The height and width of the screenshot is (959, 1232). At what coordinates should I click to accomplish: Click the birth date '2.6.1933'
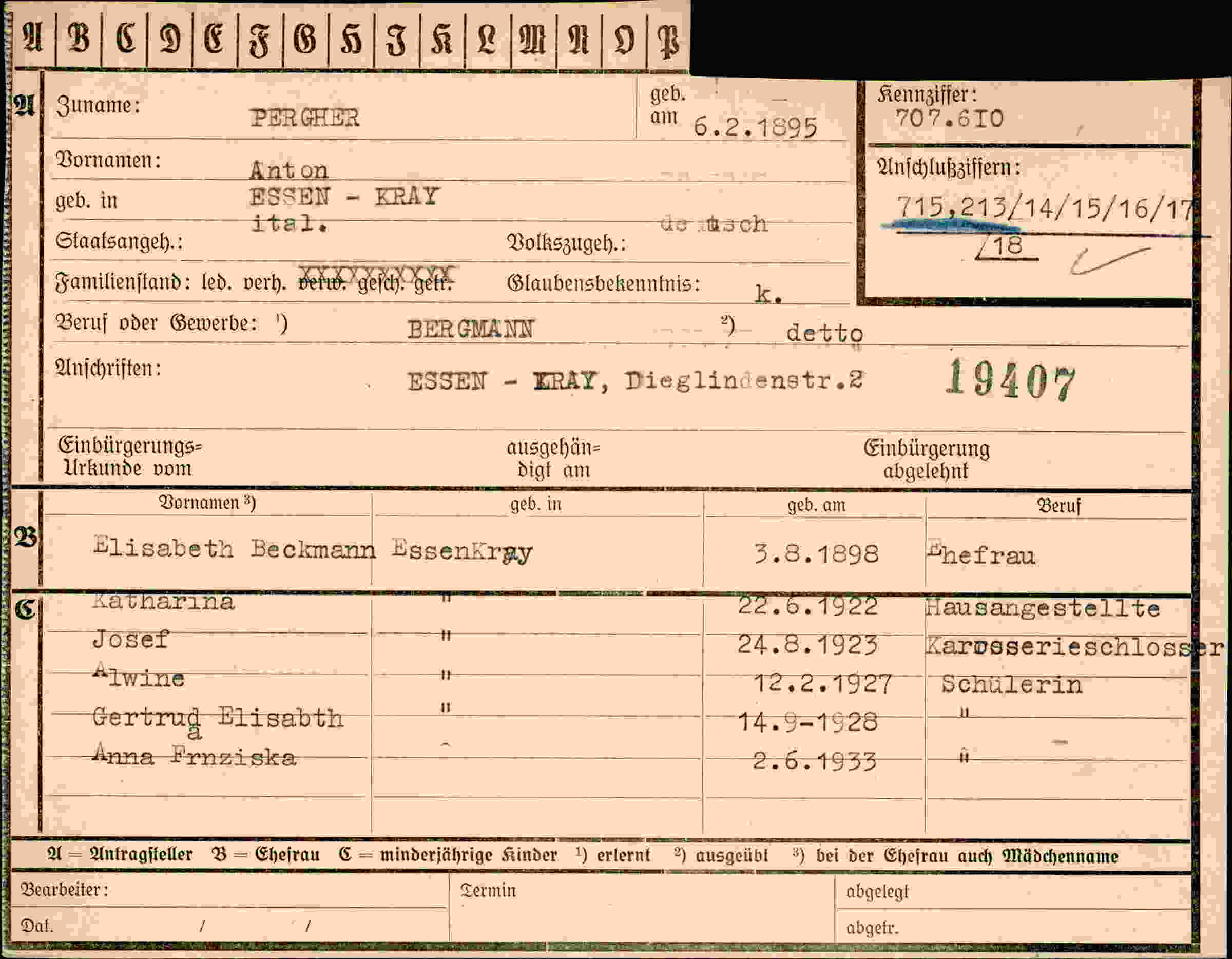point(815,761)
